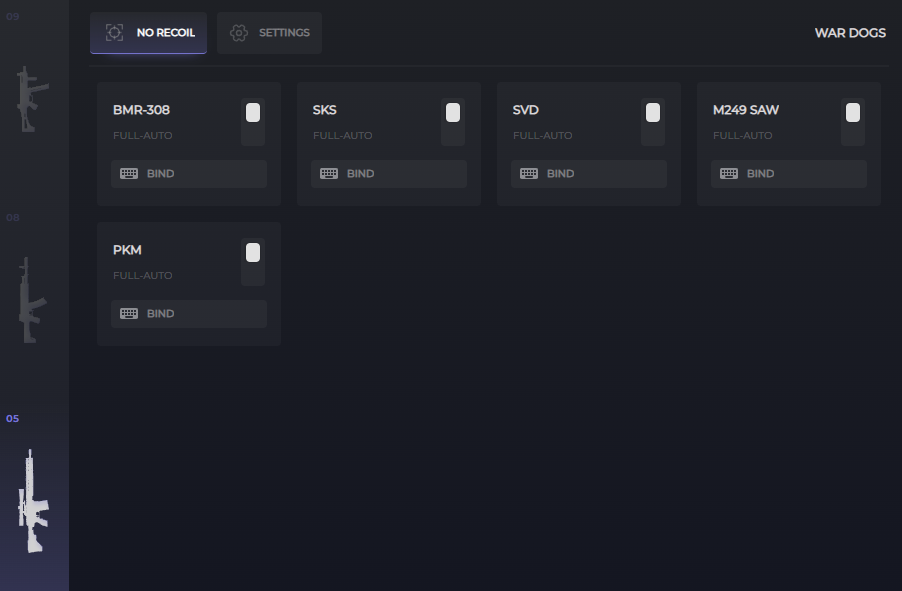Set a key bind for M249 SAW

click(789, 174)
